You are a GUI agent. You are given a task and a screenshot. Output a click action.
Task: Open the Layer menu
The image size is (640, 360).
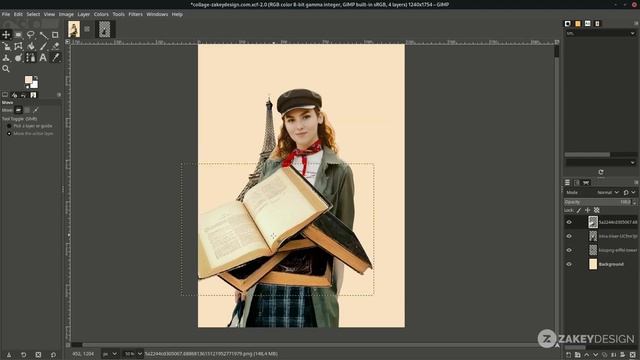tap(84, 14)
